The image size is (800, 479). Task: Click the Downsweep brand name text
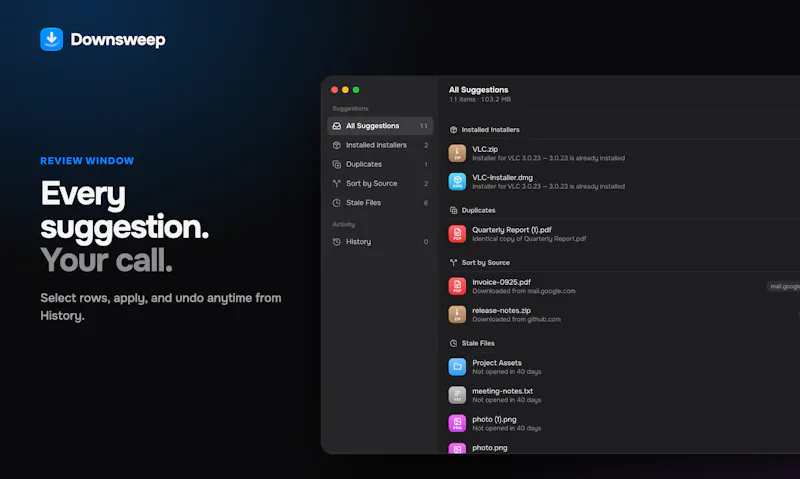118,40
